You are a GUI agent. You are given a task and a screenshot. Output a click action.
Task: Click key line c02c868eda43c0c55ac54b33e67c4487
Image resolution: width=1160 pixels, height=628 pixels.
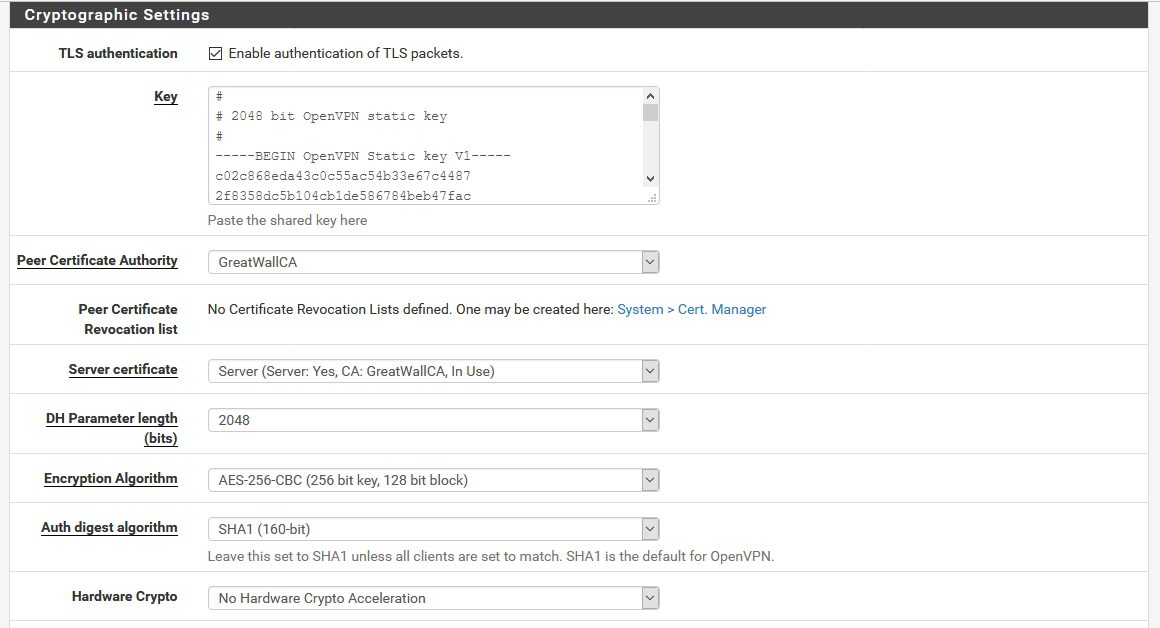pyautogui.click(x=343, y=176)
